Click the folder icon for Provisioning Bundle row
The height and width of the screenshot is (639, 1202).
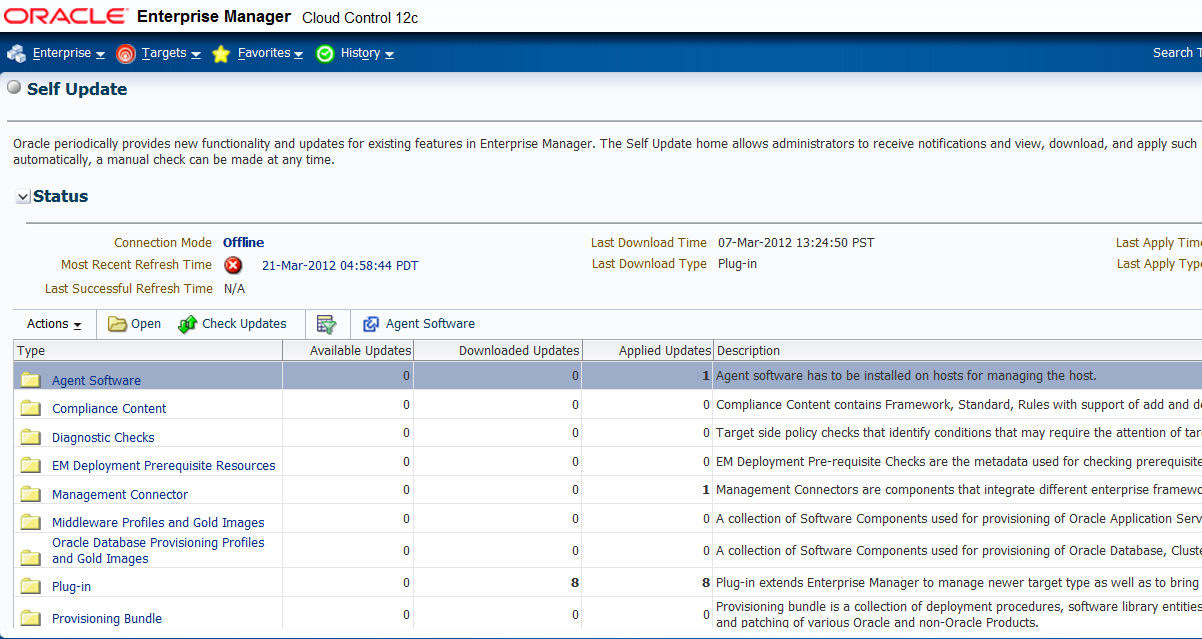[30, 618]
